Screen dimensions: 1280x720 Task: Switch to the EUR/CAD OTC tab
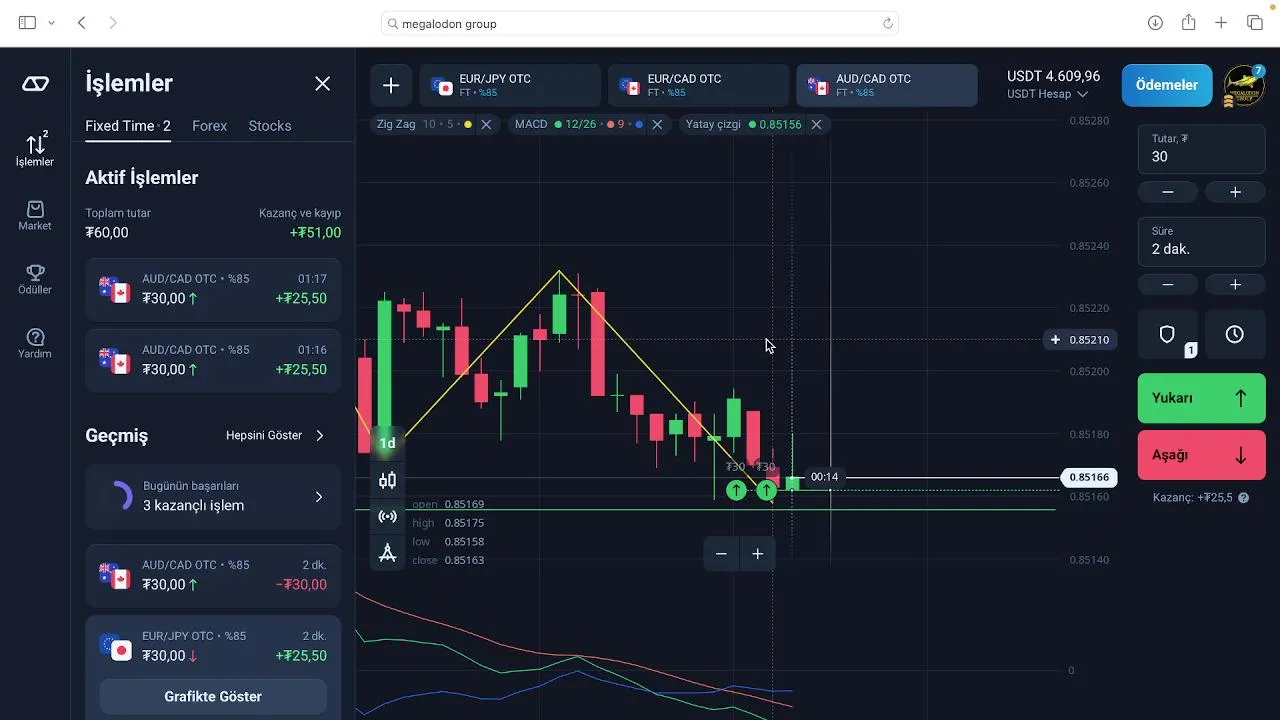click(x=698, y=86)
